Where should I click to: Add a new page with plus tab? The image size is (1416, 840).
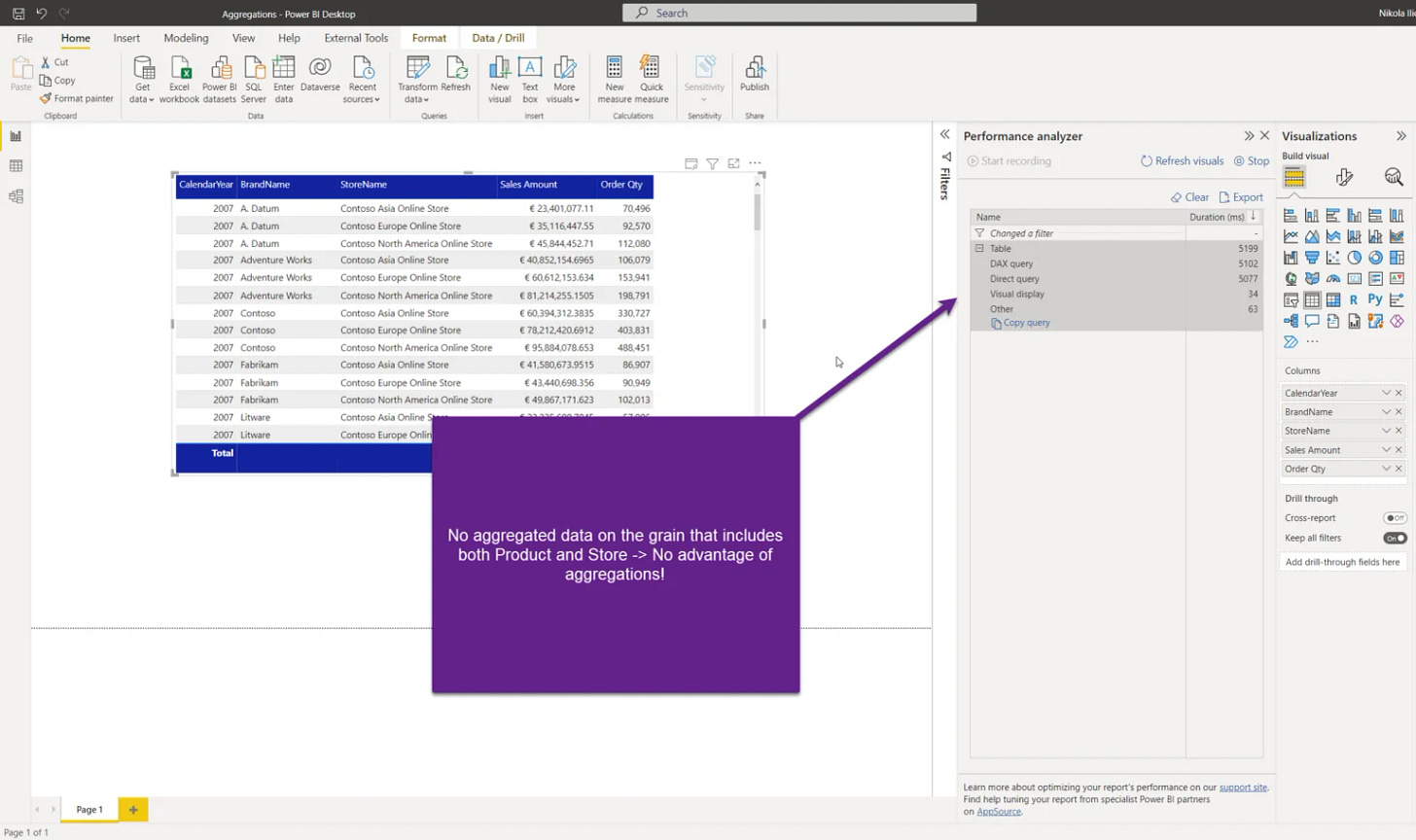tap(133, 809)
